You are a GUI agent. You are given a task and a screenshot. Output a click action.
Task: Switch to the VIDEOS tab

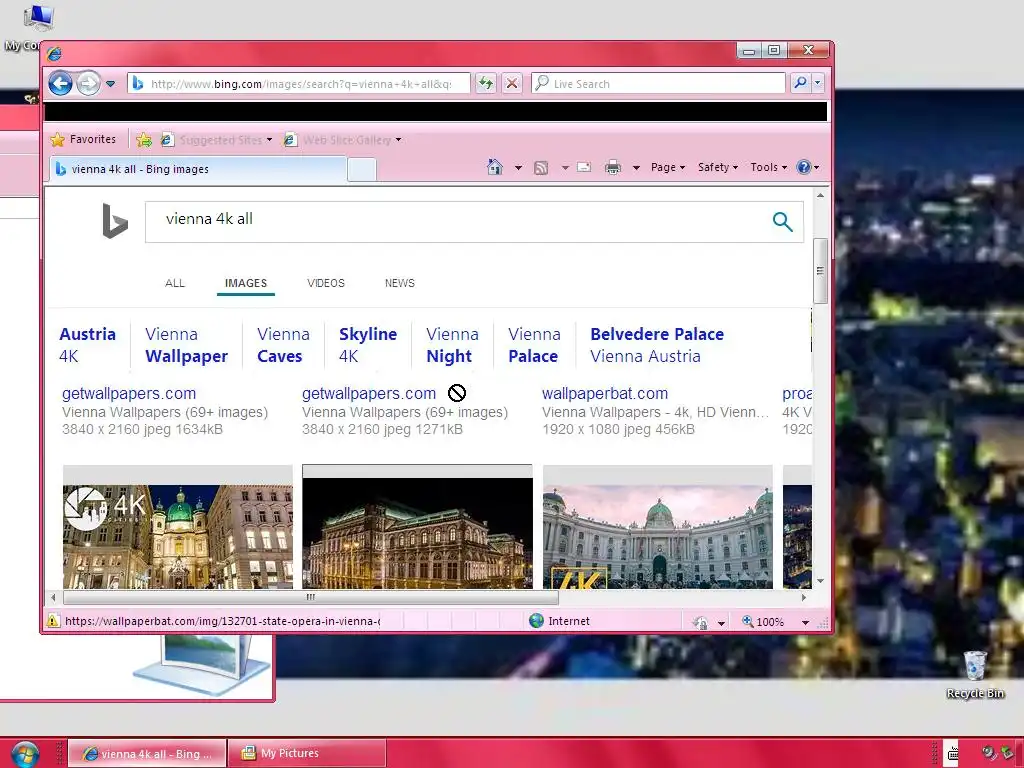pos(326,283)
